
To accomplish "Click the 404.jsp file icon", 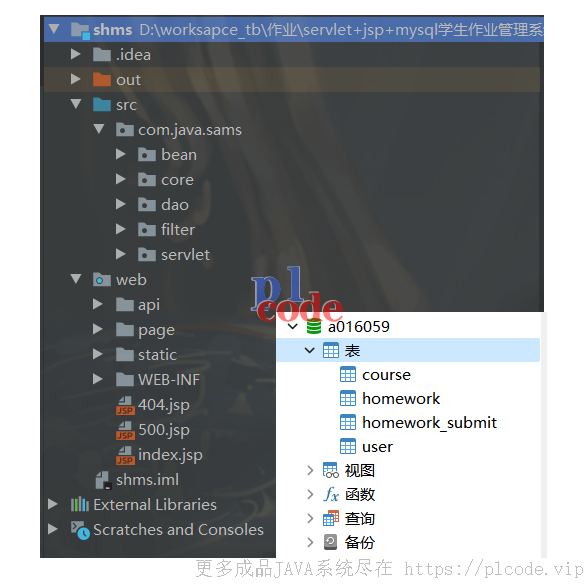I will click(x=125, y=406).
